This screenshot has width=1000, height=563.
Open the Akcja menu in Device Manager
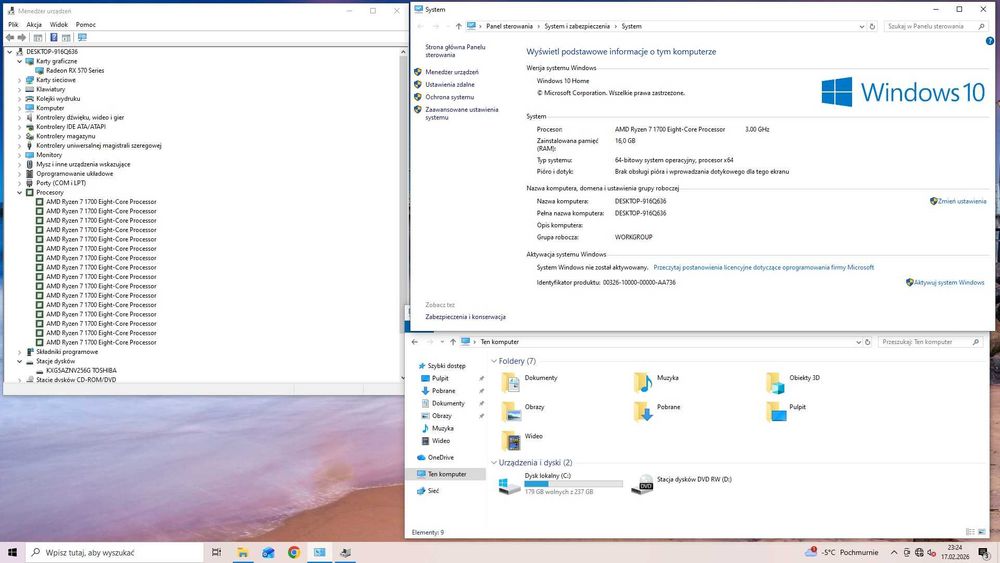(34, 24)
